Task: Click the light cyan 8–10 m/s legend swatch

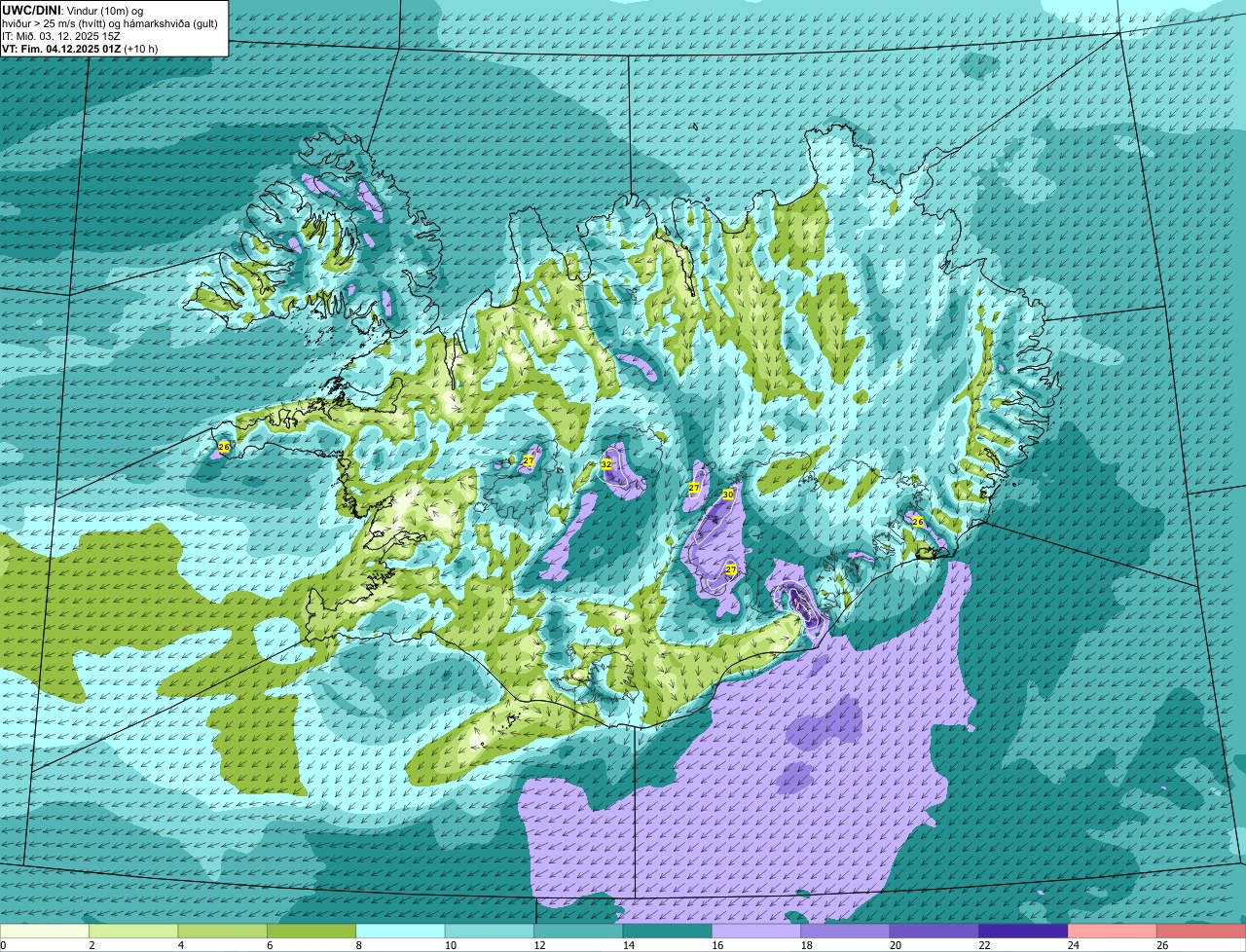Action: 401,931
